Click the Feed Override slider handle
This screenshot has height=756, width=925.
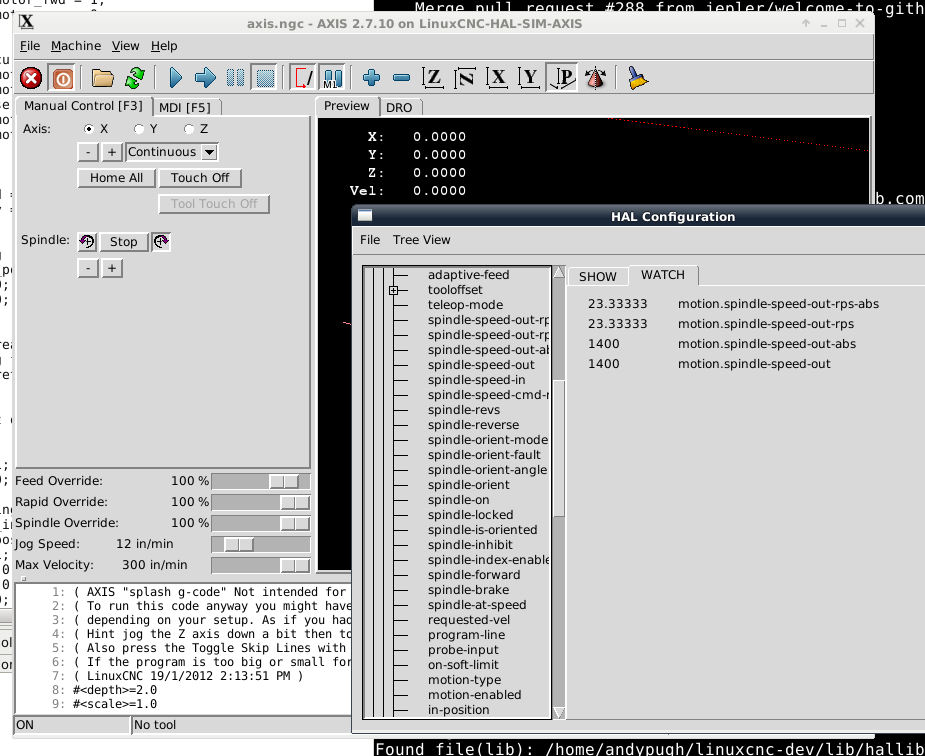(284, 481)
